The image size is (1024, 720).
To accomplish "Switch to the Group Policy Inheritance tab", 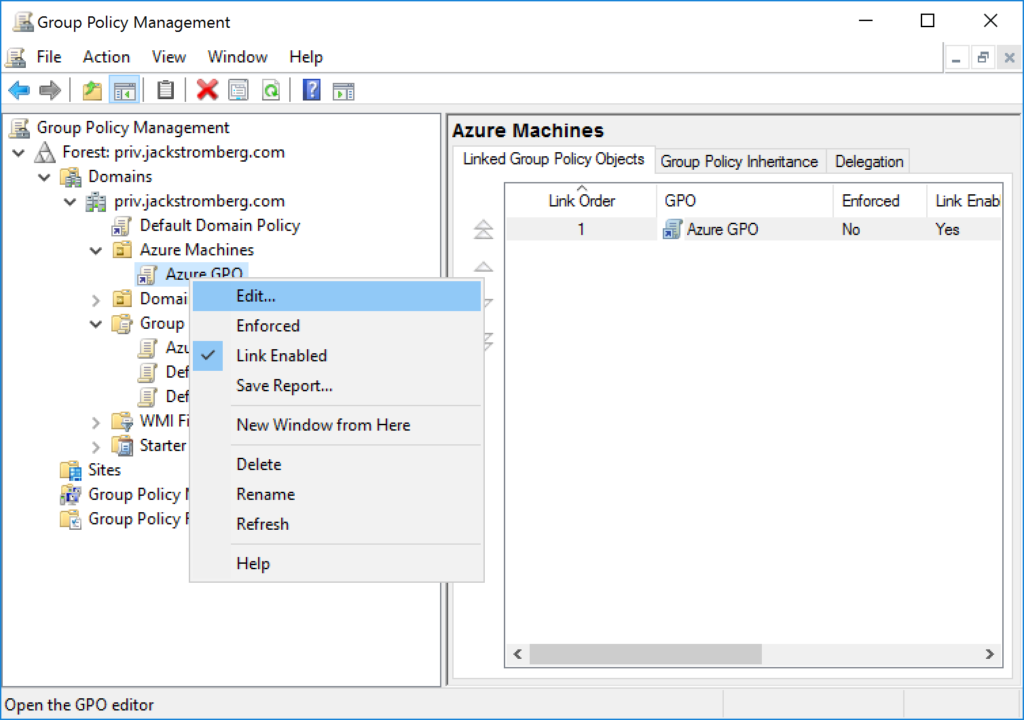I will click(740, 160).
